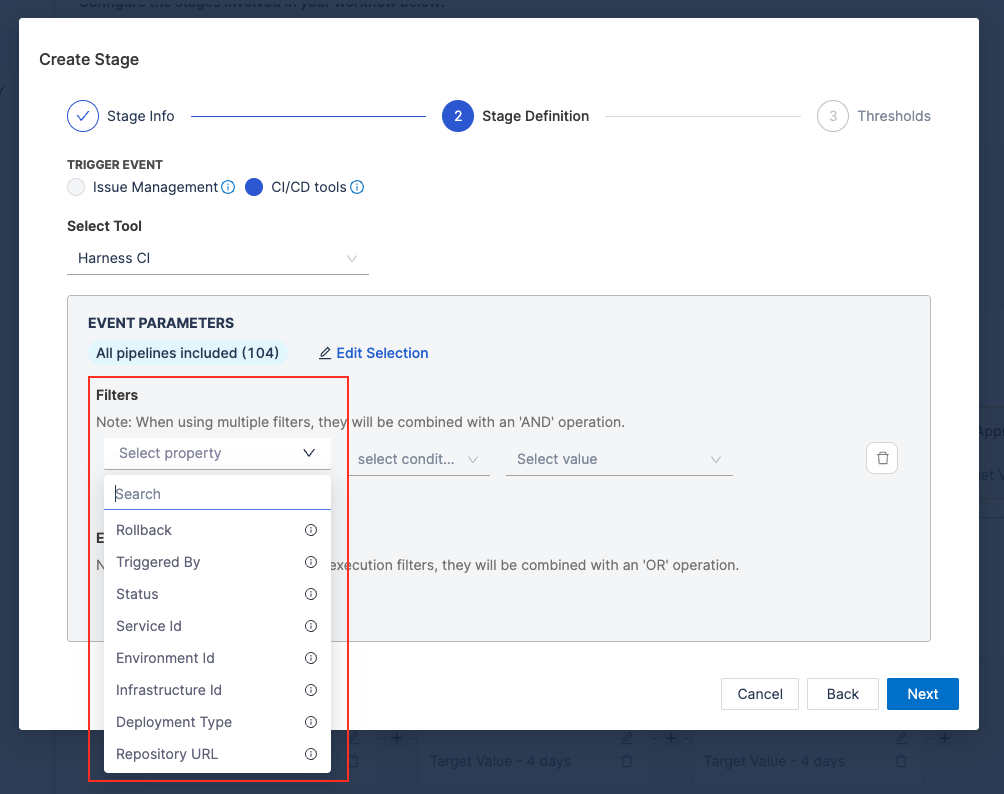Choose Infrastructure Id from property list
This screenshot has height=794, width=1004.
[169, 690]
